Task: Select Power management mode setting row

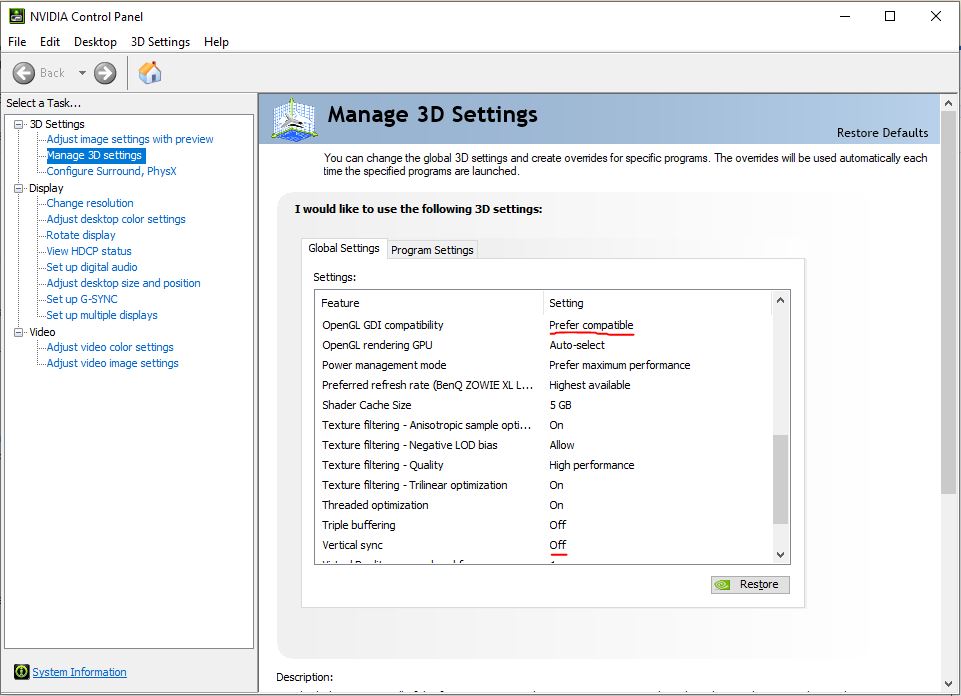Action: tap(384, 365)
